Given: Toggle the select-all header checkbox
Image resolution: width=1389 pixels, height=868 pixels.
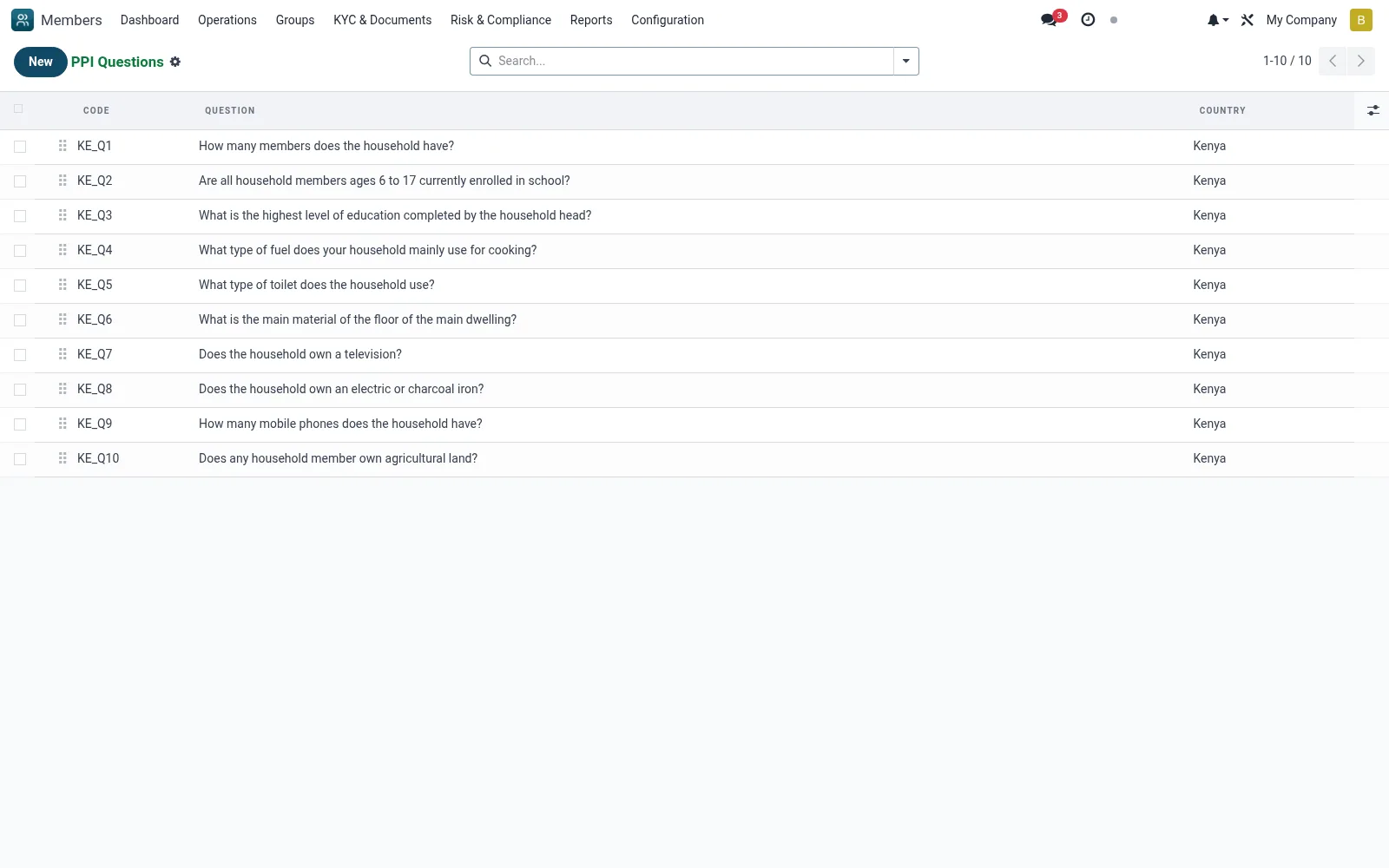Looking at the screenshot, I should pyautogui.click(x=18, y=109).
